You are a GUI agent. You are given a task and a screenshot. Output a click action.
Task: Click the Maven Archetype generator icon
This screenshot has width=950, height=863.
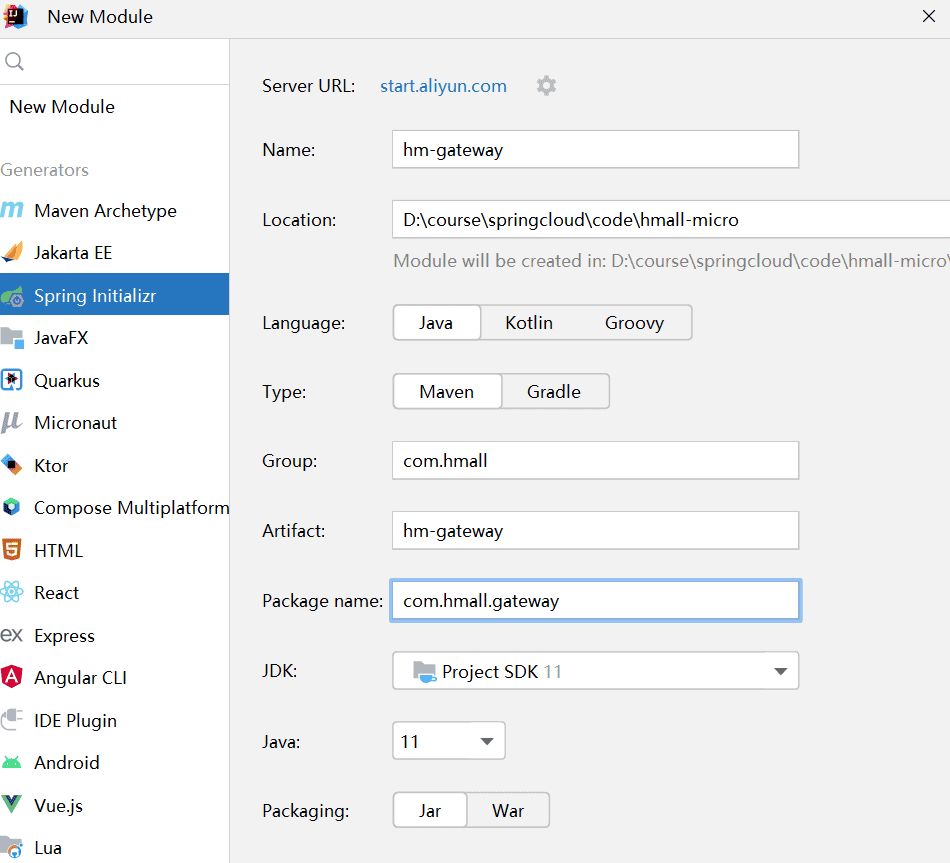click(13, 211)
